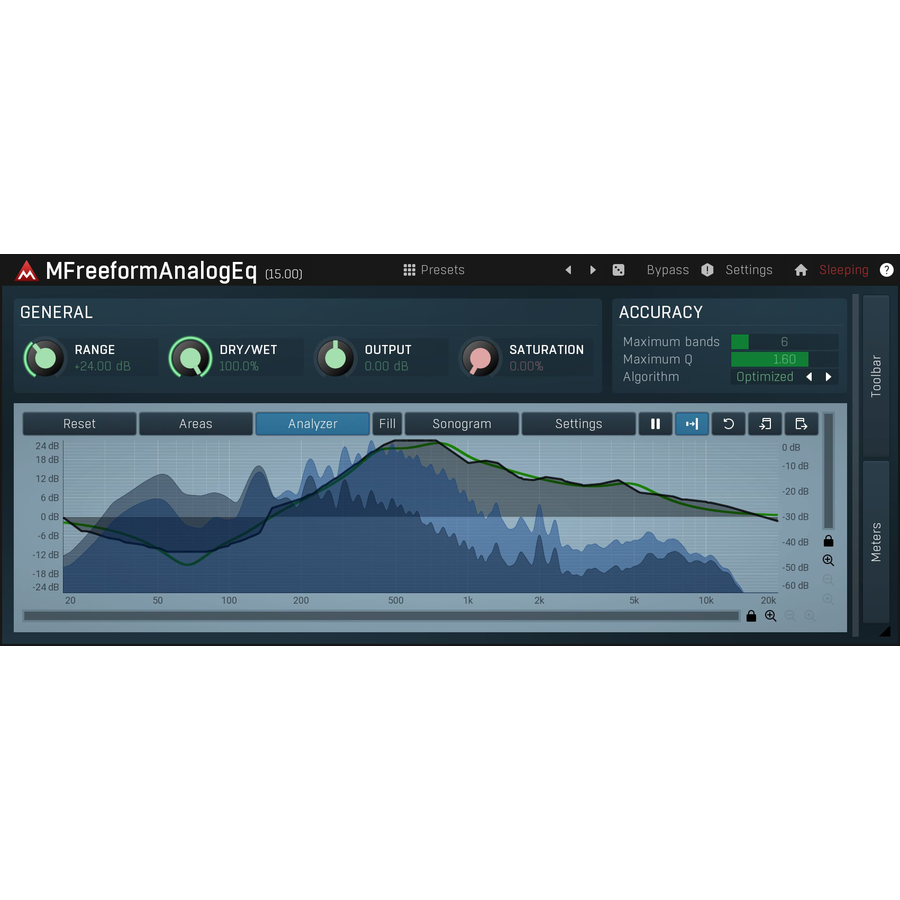Image resolution: width=900 pixels, height=900 pixels.
Task: Toggle the Fill button
Action: tap(387, 424)
